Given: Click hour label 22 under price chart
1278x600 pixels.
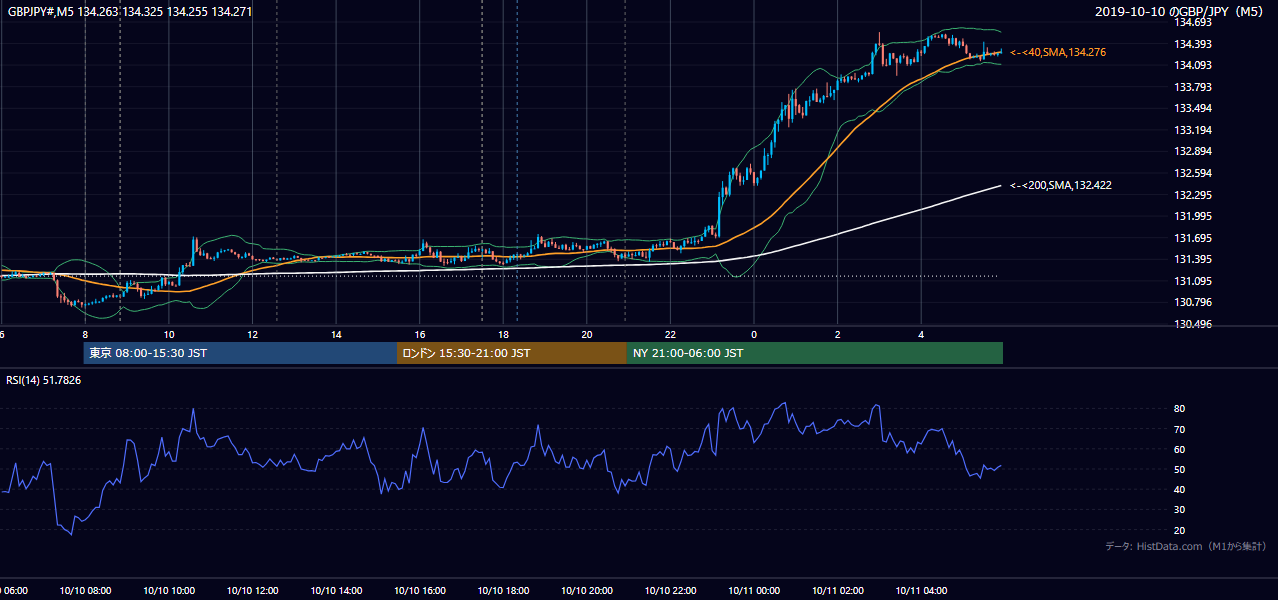Looking at the screenshot, I should pyautogui.click(x=671, y=335).
